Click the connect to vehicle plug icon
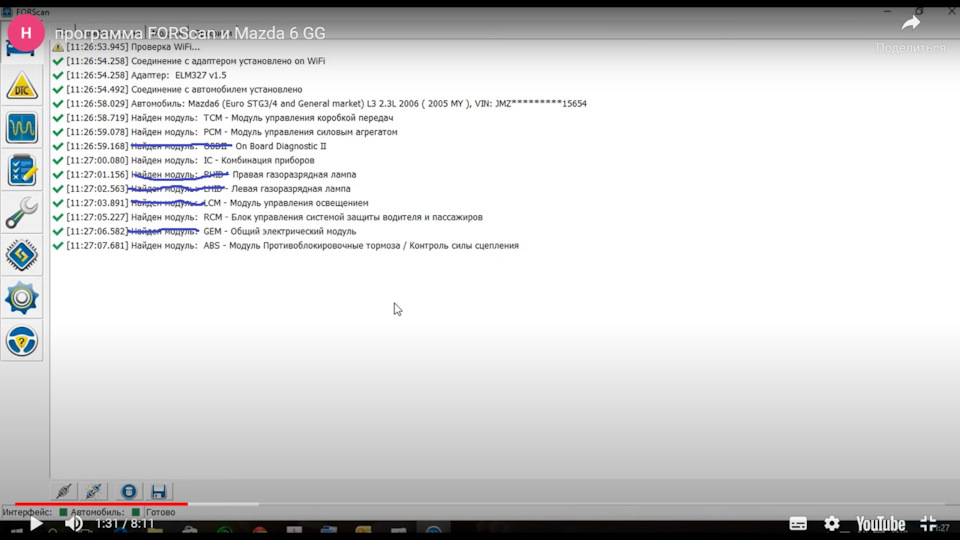The height and width of the screenshot is (540, 960). pos(64,491)
